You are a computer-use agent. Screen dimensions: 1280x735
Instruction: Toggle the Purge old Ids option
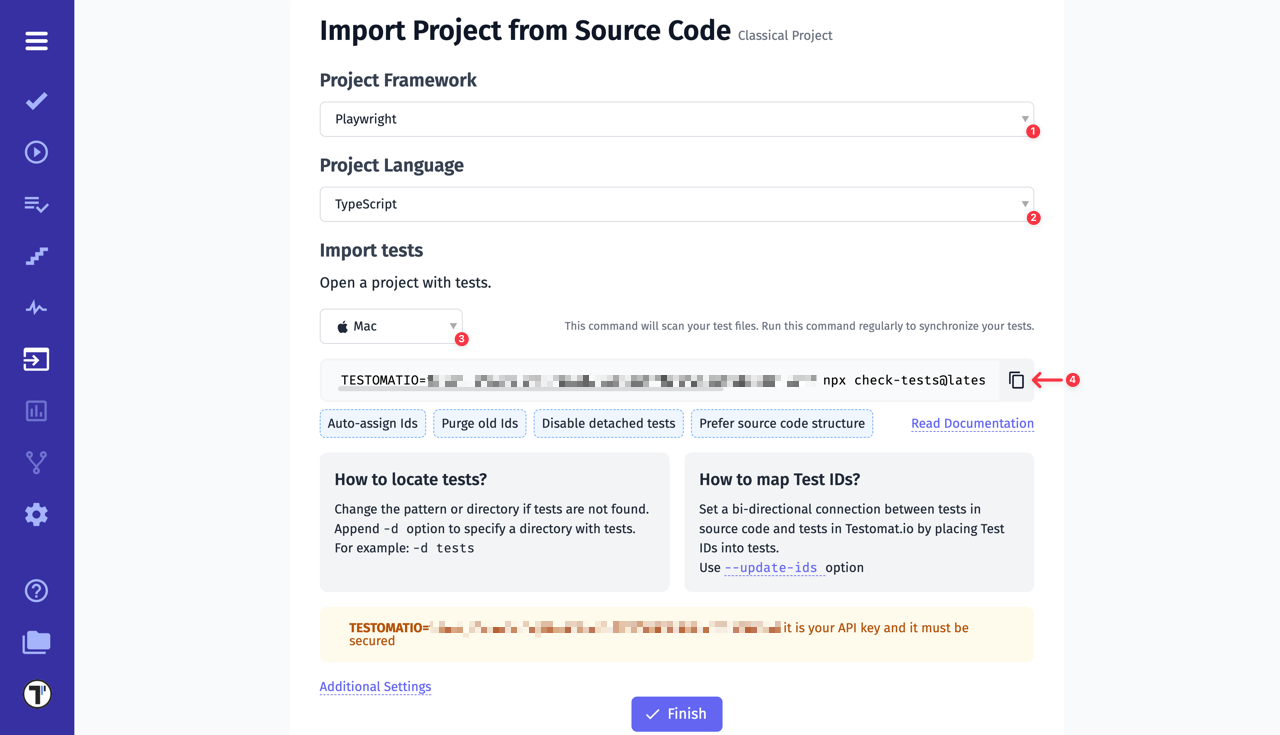[479, 423]
